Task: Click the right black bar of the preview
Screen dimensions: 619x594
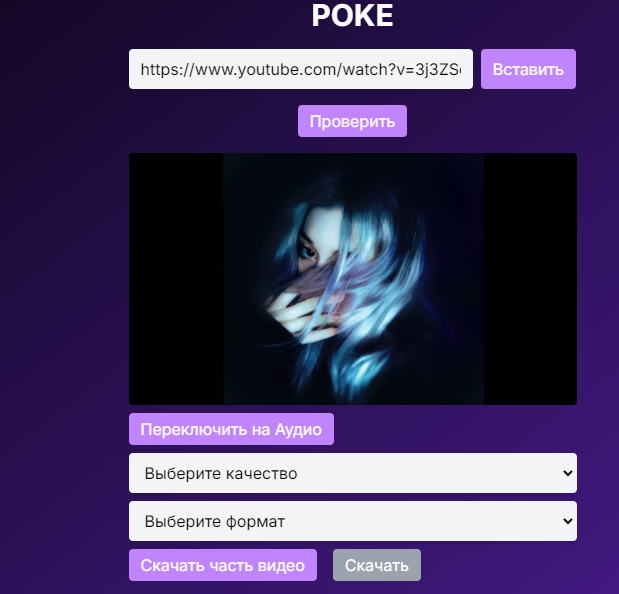Action: point(530,279)
